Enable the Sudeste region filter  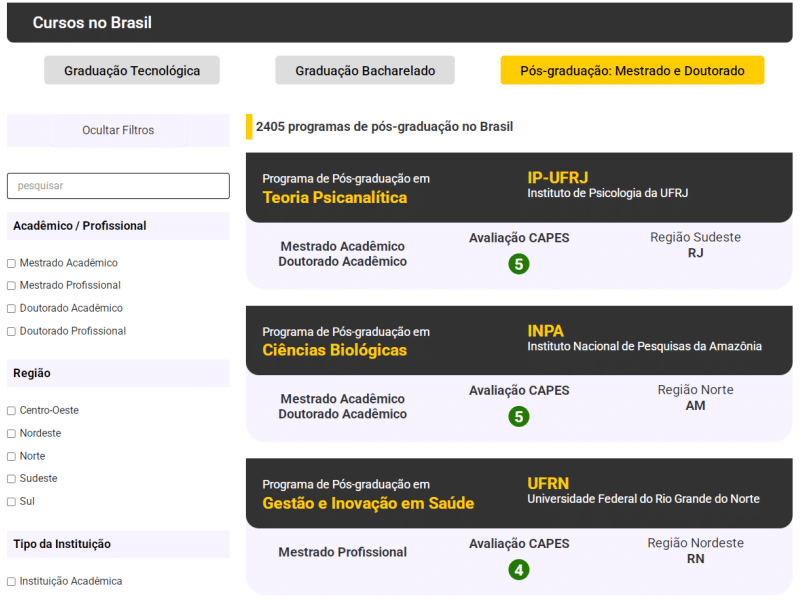[x=11, y=479]
